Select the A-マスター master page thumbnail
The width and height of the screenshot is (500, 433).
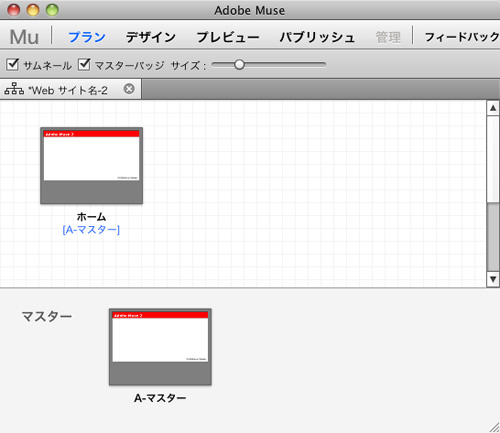[160, 347]
